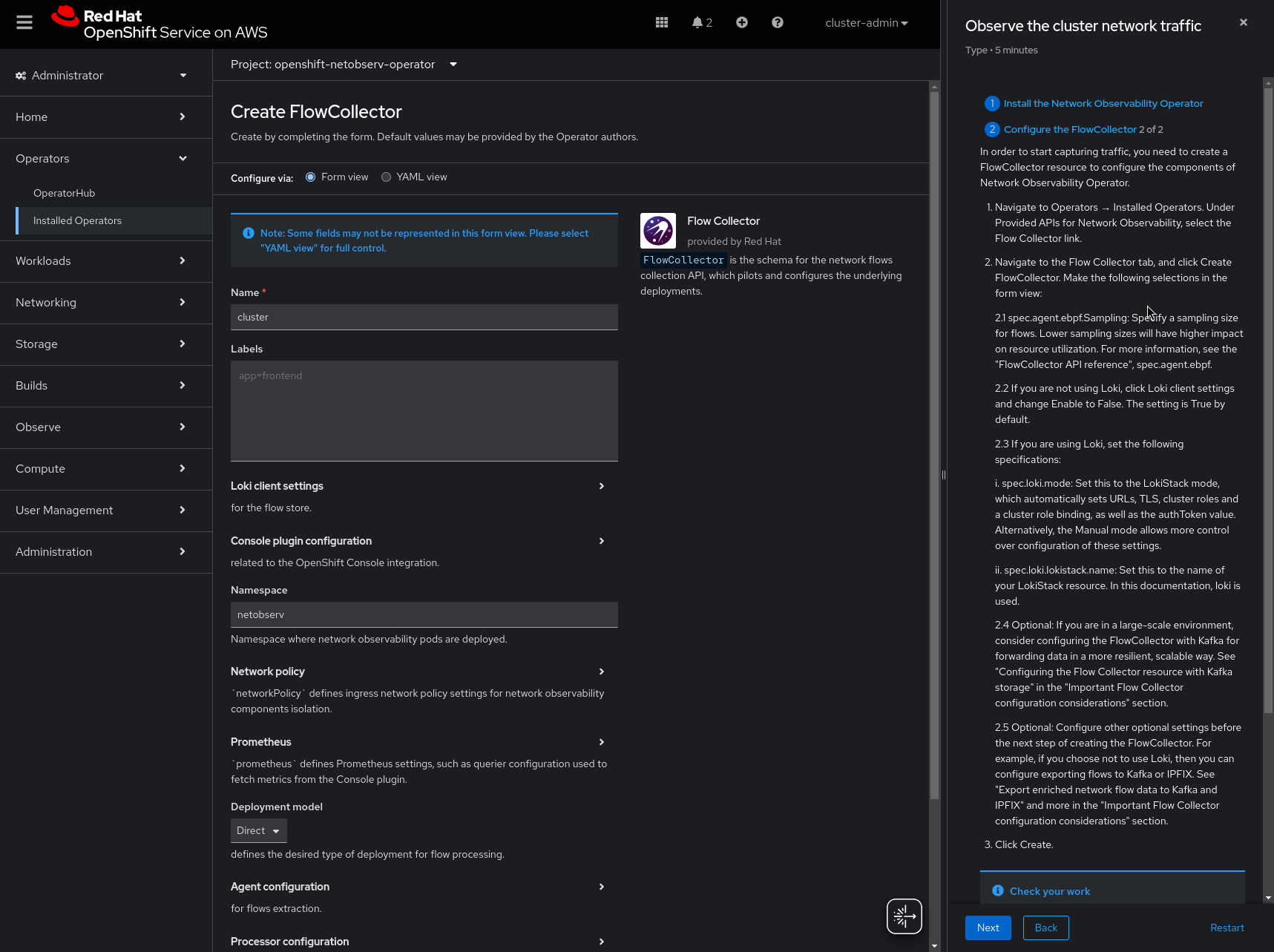Select the YAML view radio button
The height and width of the screenshot is (952, 1274).
386,177
